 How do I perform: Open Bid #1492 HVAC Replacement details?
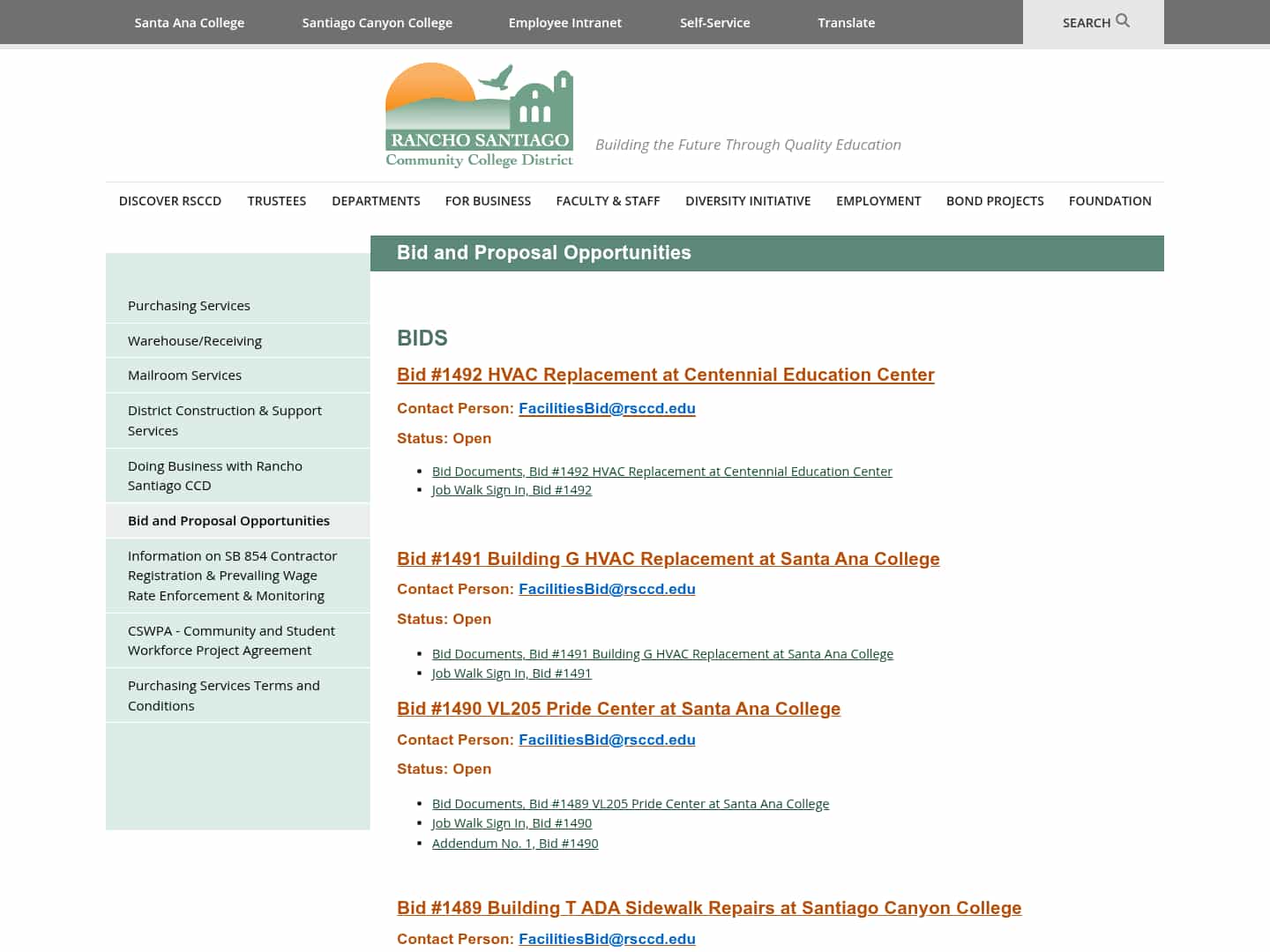pos(666,375)
